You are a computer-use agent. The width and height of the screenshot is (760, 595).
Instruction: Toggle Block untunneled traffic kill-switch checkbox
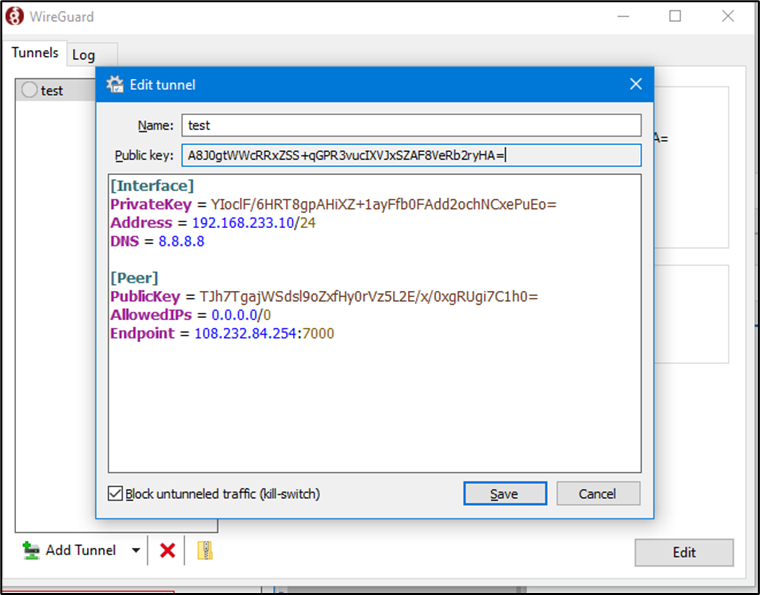tap(116, 494)
